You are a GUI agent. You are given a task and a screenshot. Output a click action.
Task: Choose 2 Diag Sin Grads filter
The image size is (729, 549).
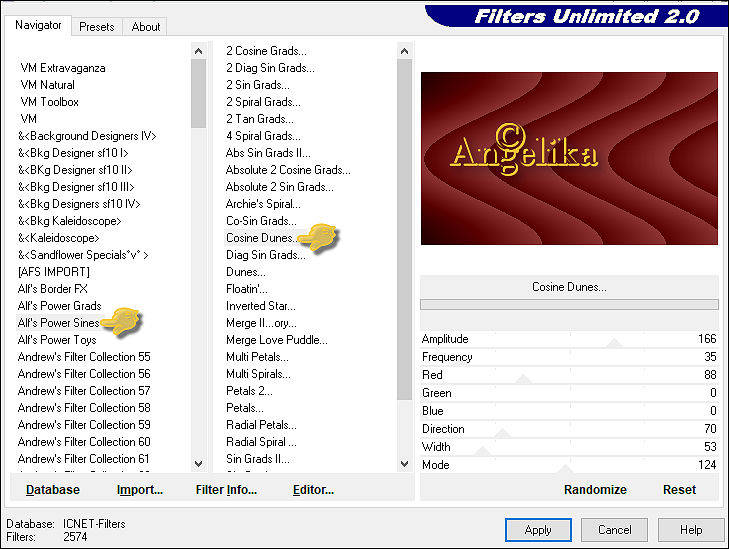coord(270,68)
